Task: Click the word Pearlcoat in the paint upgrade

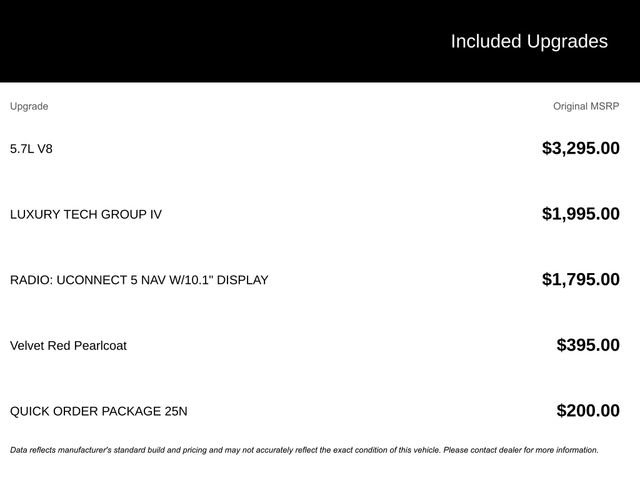Action: tap(100, 346)
